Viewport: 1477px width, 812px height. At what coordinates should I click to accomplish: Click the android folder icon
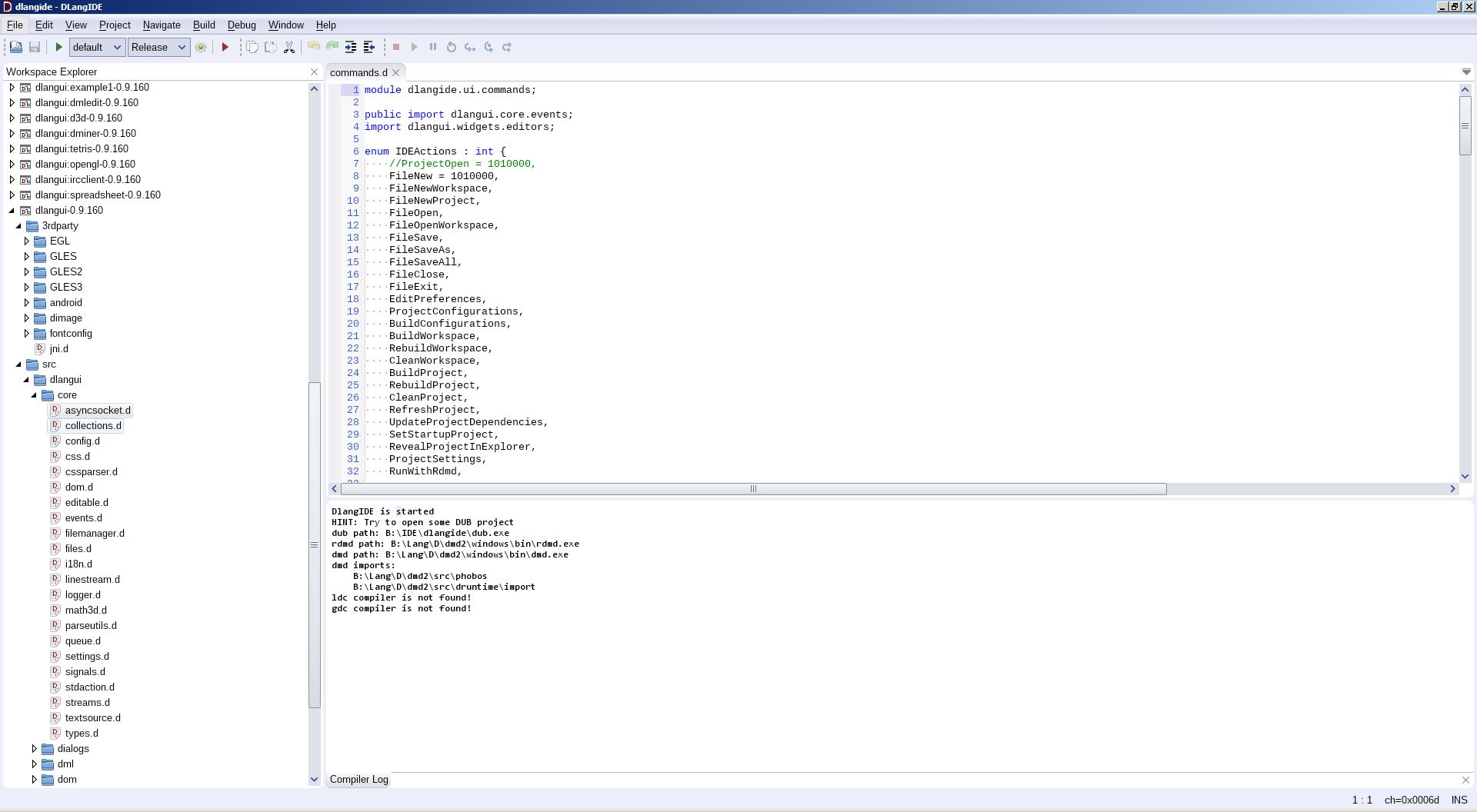(x=40, y=302)
